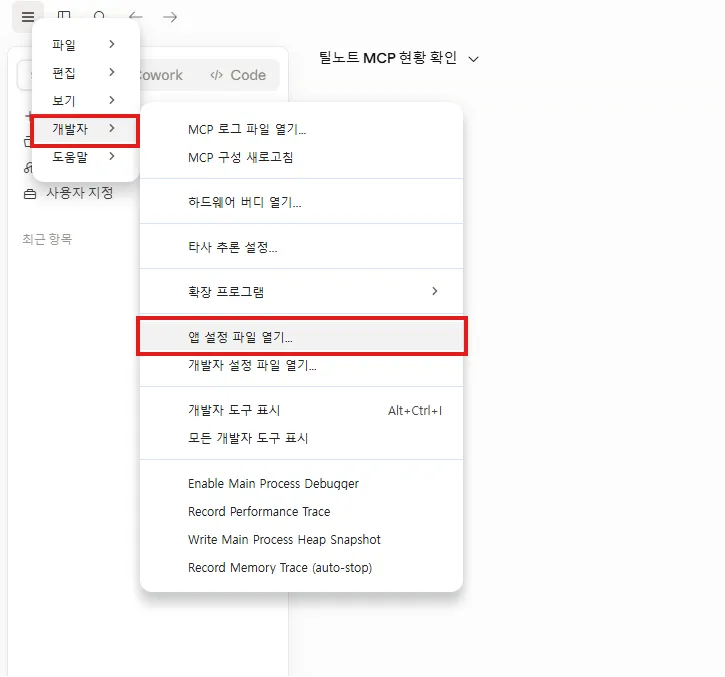
Task: Open the 개발자 submenu
Action: tap(86, 129)
